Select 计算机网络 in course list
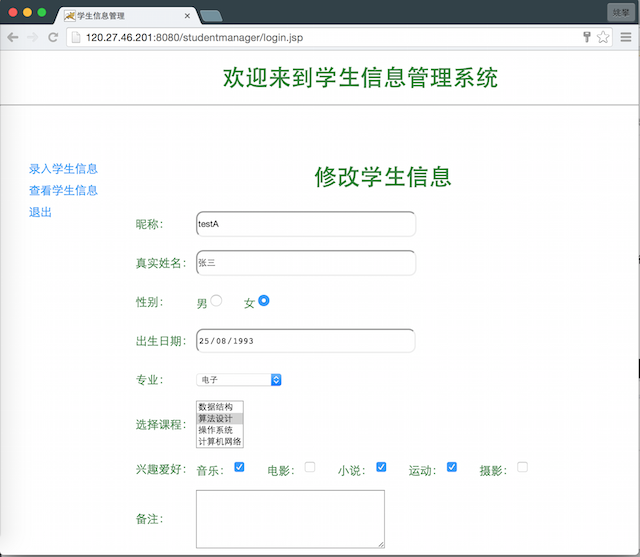 (x=220, y=441)
